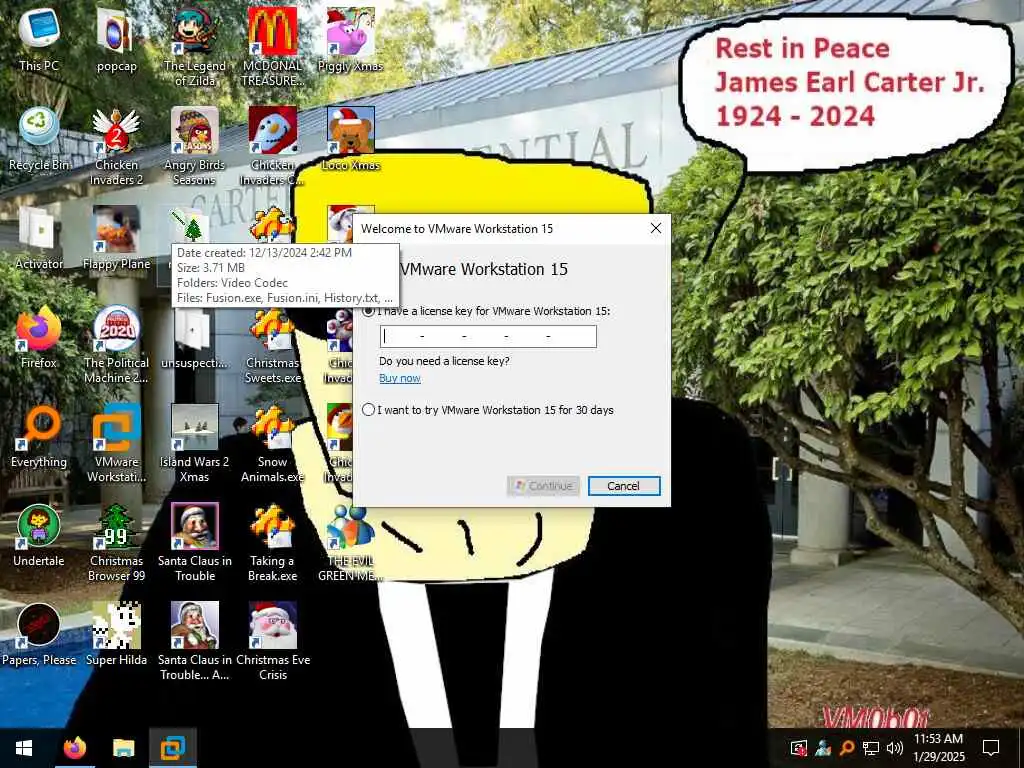1024x768 pixels.
Task: Launch Flappy Plane shortcut
Action: [116, 238]
